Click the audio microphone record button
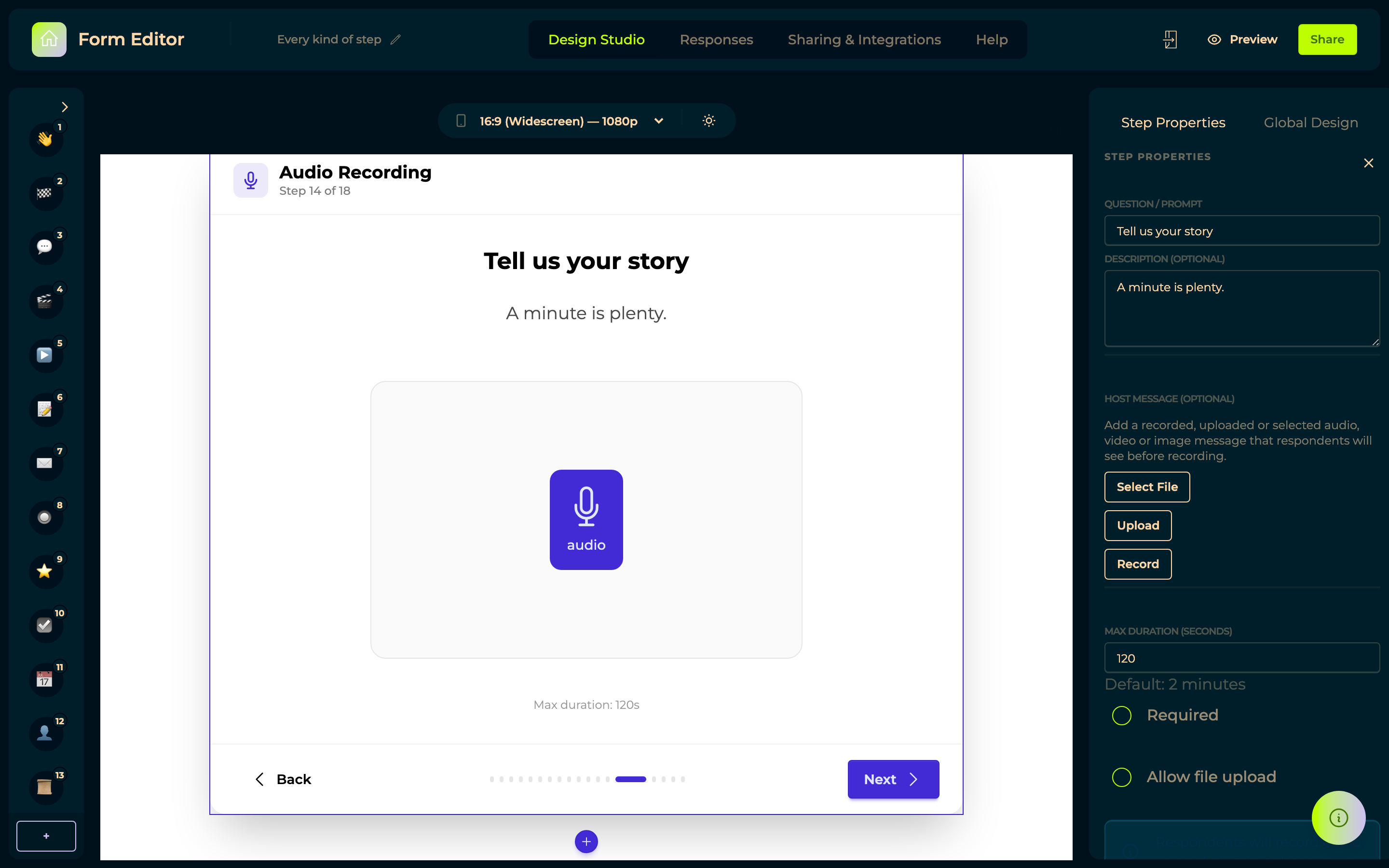This screenshot has width=1389, height=868. click(586, 519)
